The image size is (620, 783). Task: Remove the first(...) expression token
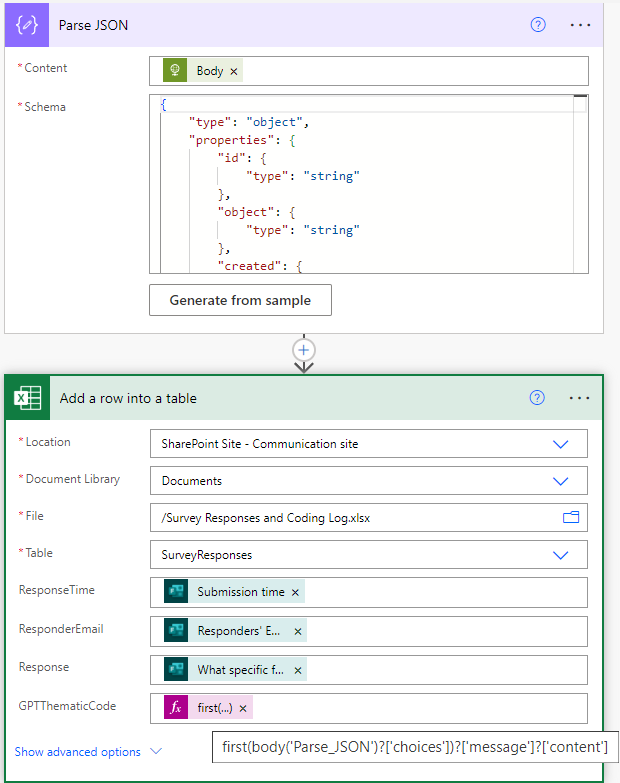pos(242,708)
